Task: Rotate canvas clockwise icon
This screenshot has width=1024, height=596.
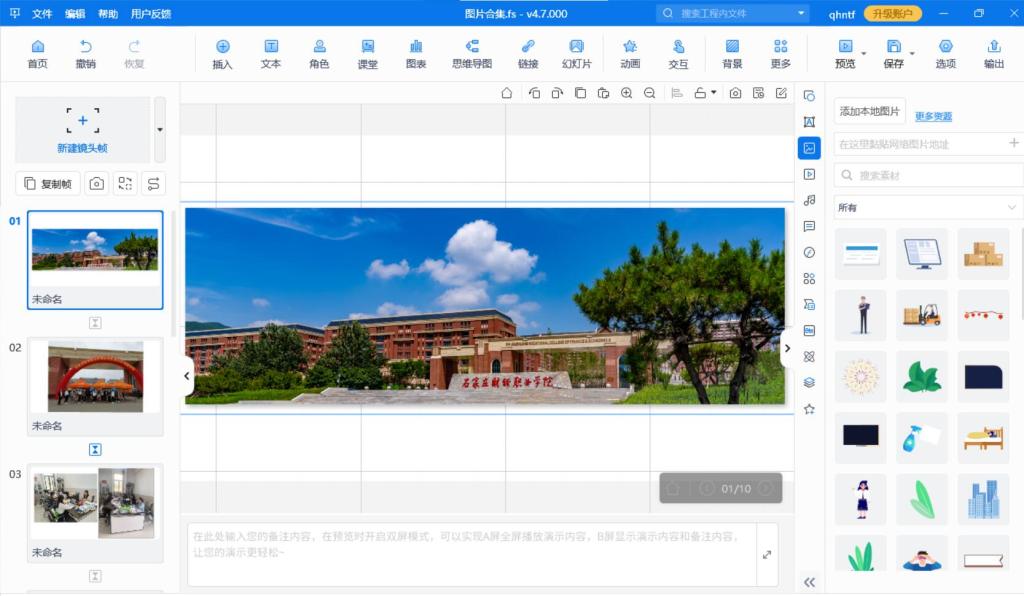Action: (557, 93)
